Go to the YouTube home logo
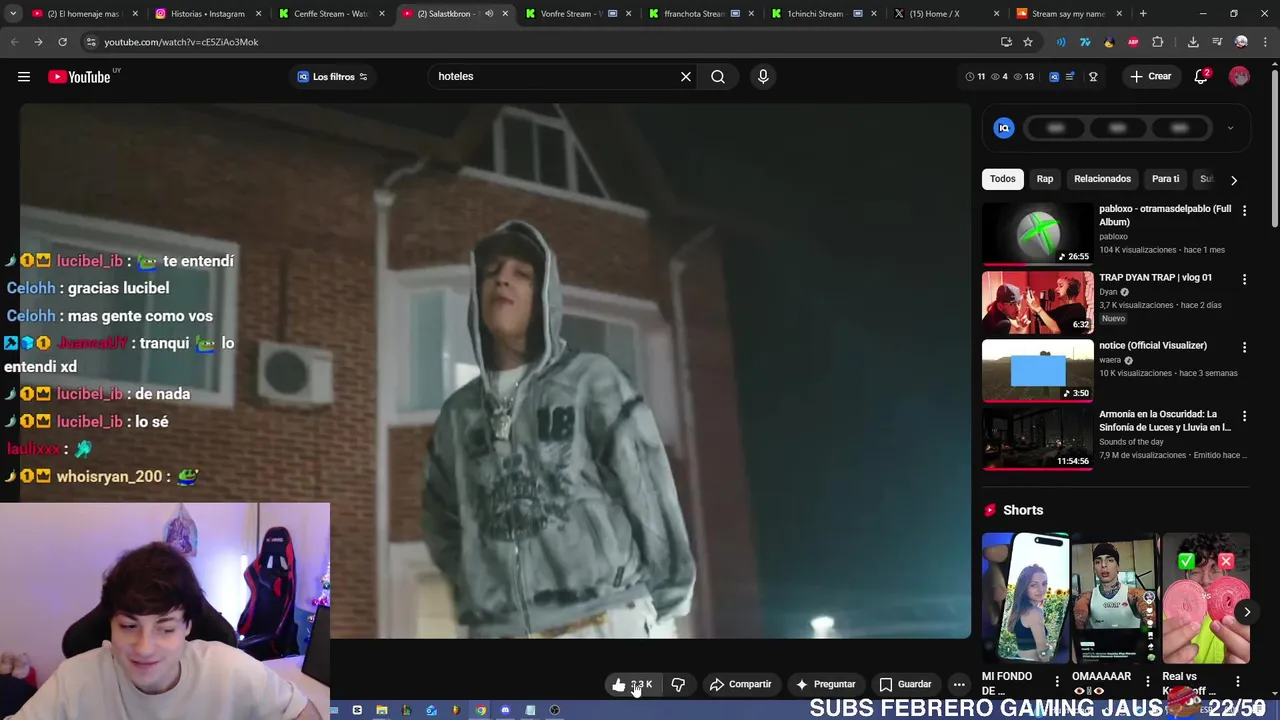Viewport: 1280px width, 720px height. tap(79, 77)
